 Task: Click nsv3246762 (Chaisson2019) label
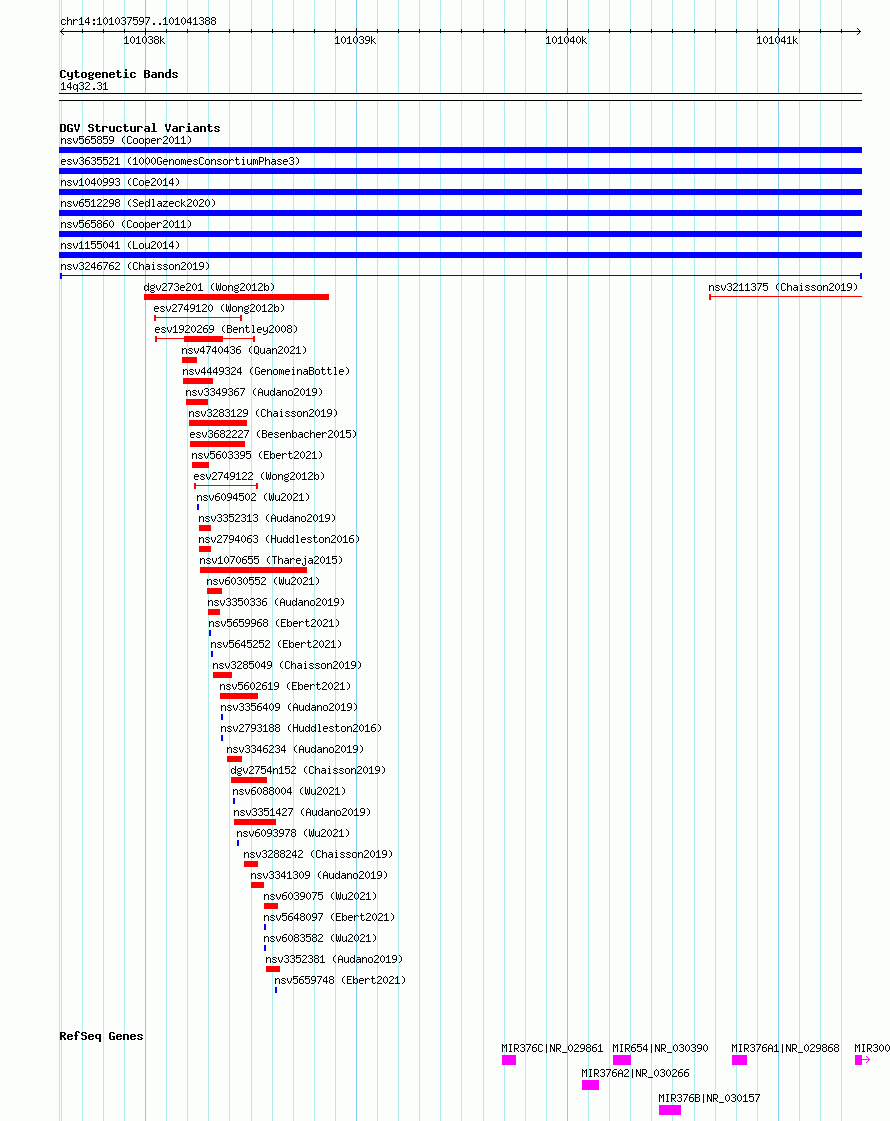[x=135, y=266]
